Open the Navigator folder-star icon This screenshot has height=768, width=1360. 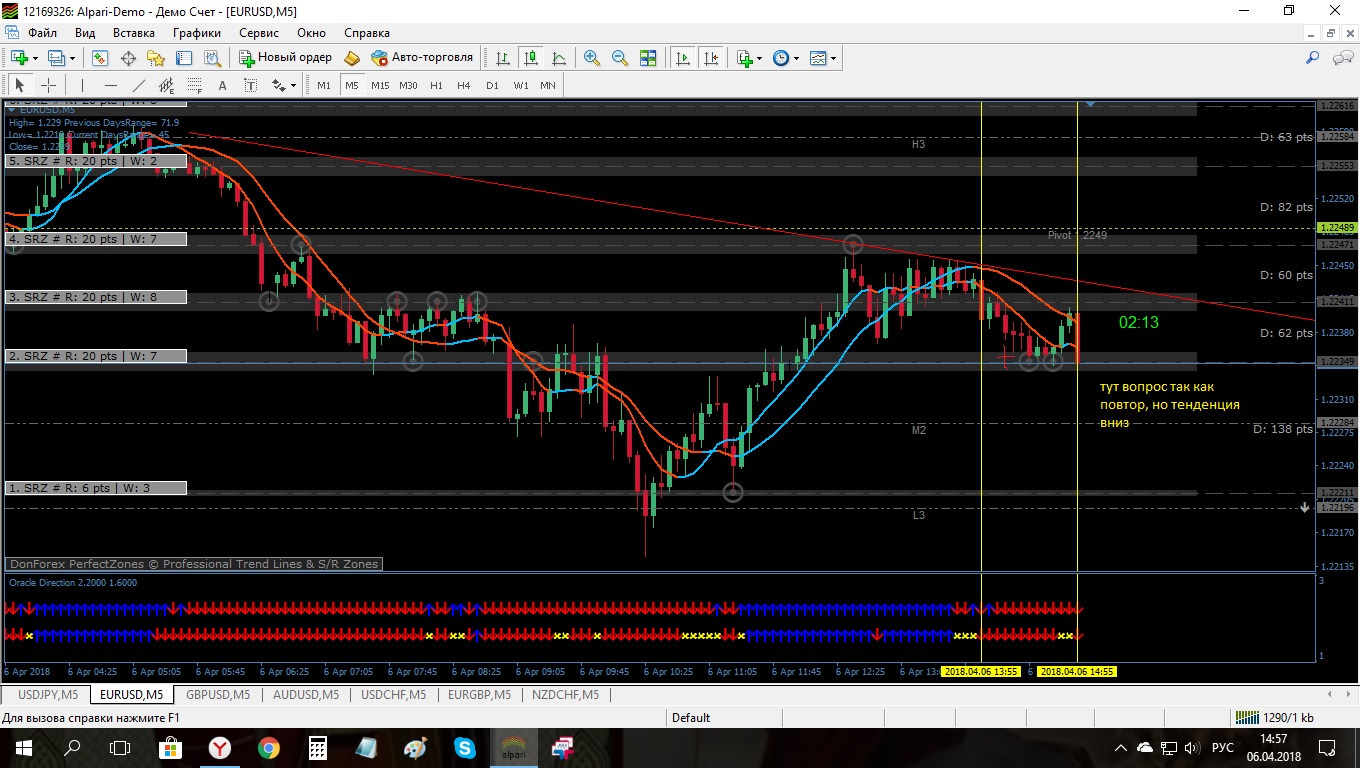pos(156,58)
